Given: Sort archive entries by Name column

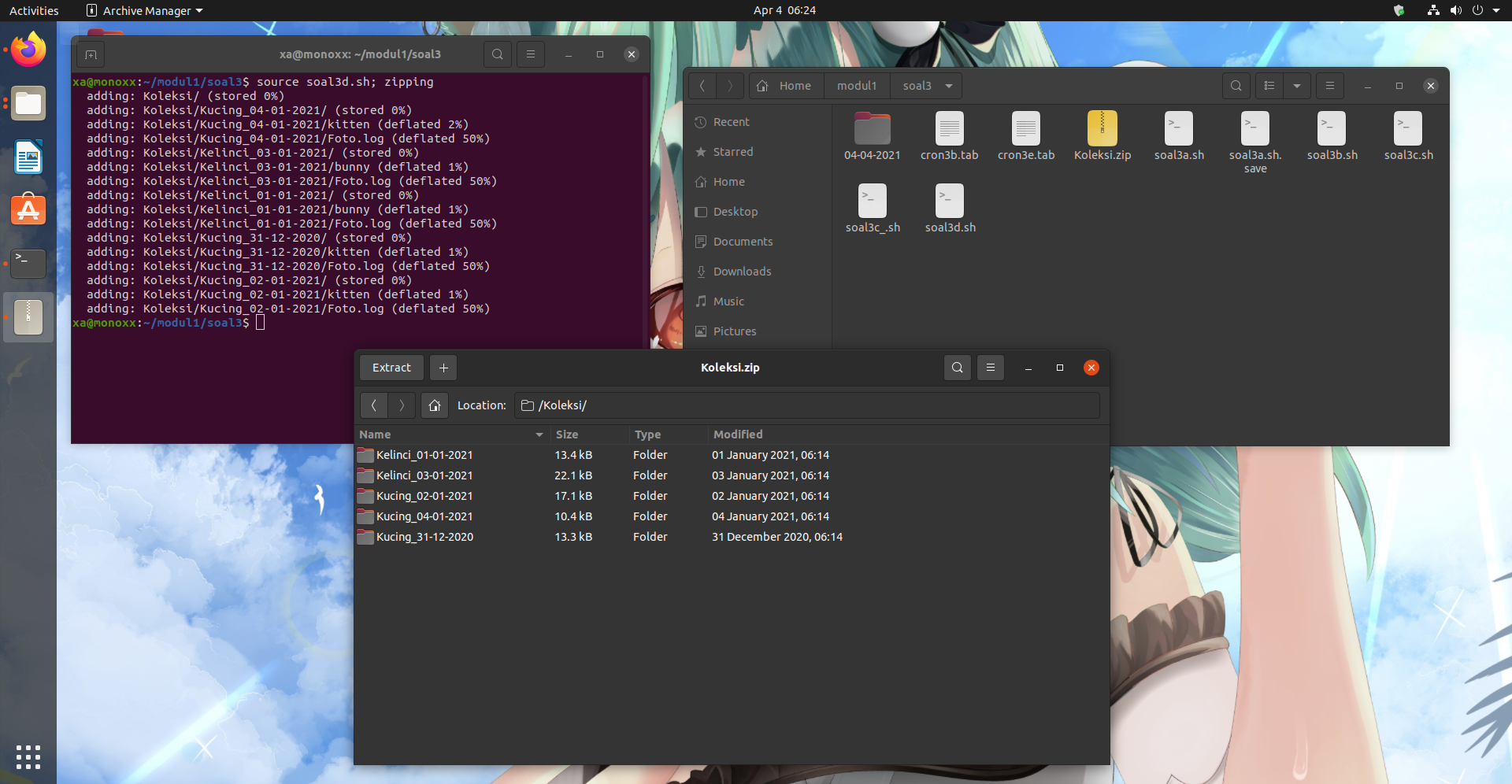Looking at the screenshot, I should [453, 435].
